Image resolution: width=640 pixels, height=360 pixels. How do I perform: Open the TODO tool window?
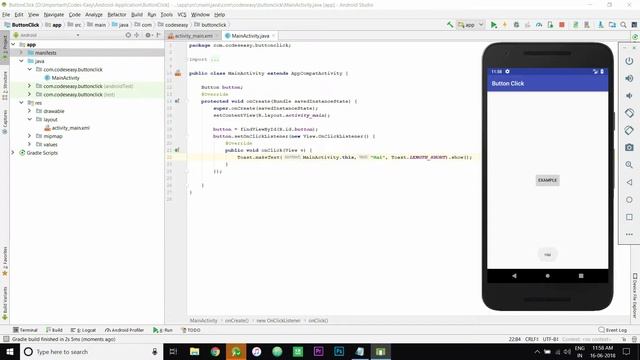(x=191, y=330)
